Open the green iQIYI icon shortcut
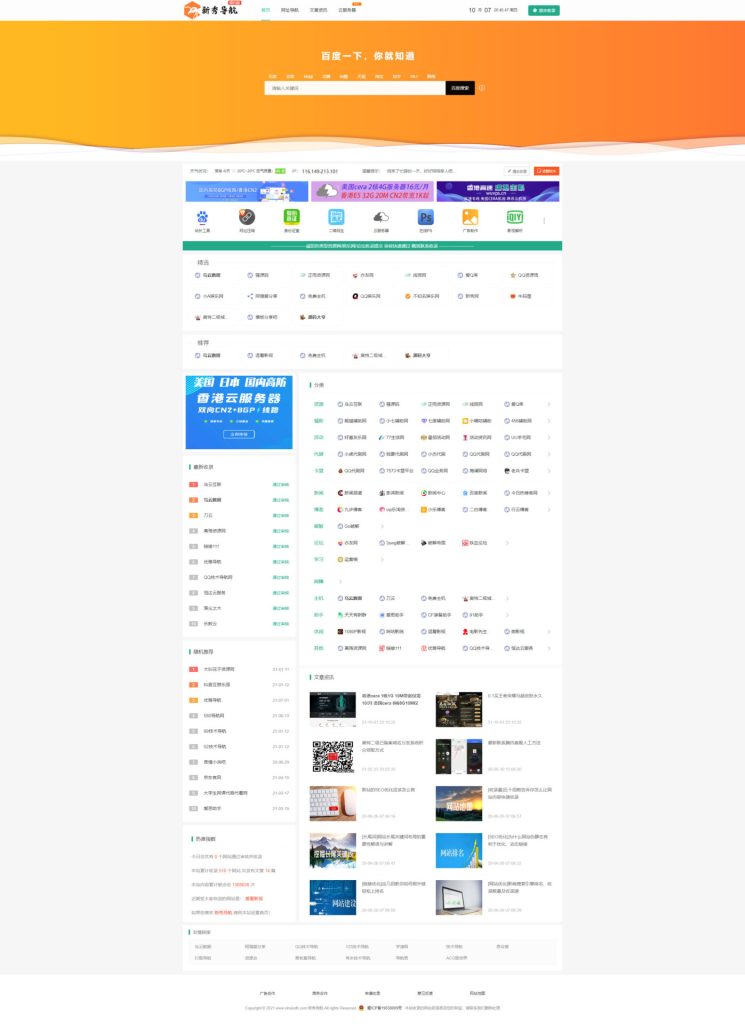The image size is (745, 1024). click(x=515, y=217)
